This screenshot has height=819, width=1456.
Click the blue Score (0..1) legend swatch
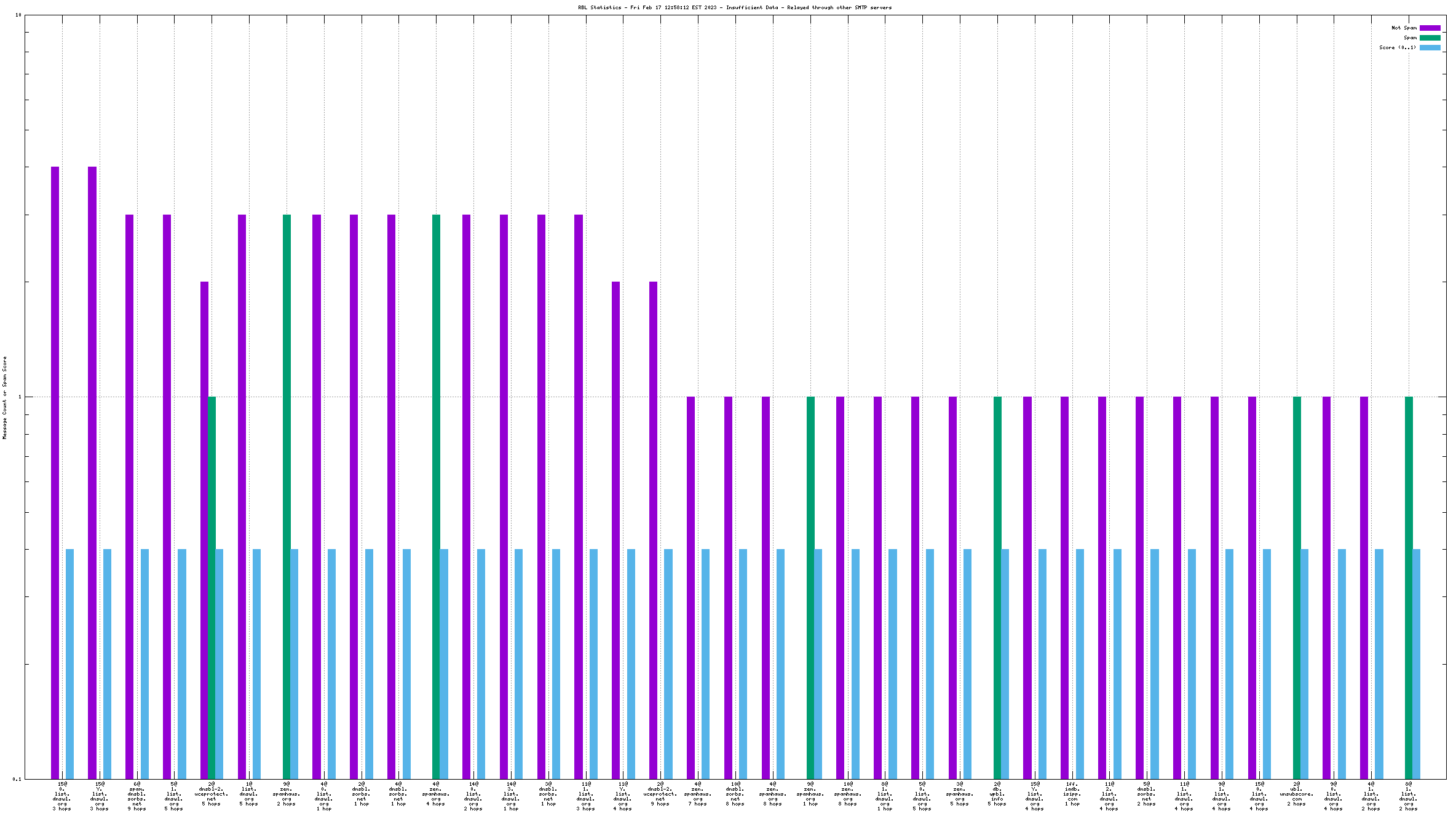1430,47
